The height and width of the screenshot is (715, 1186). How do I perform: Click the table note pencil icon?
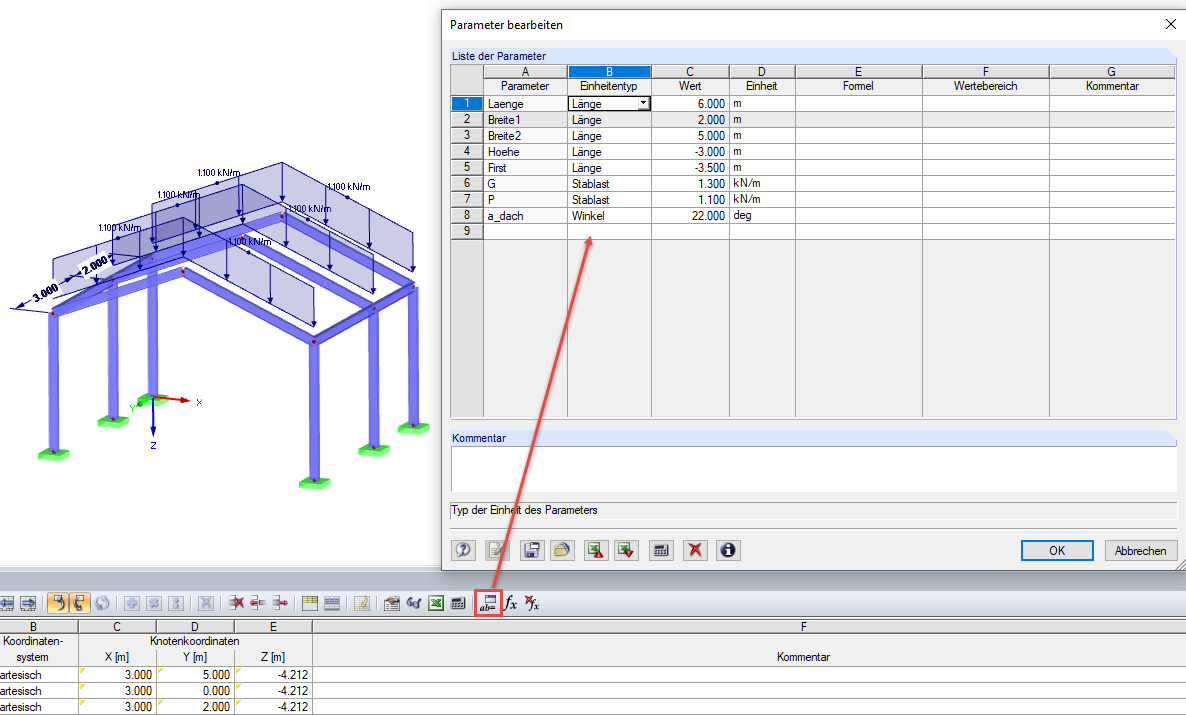[x=362, y=603]
